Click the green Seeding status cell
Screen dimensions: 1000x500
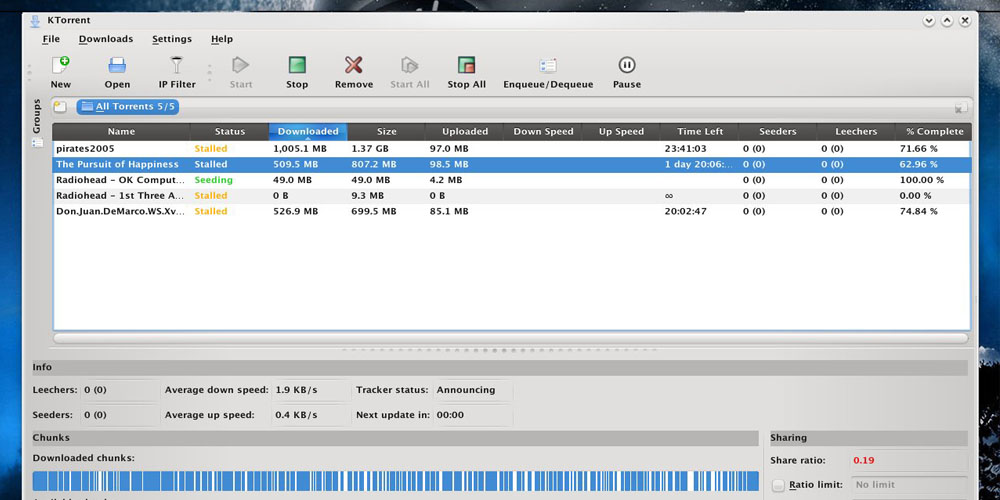point(214,180)
